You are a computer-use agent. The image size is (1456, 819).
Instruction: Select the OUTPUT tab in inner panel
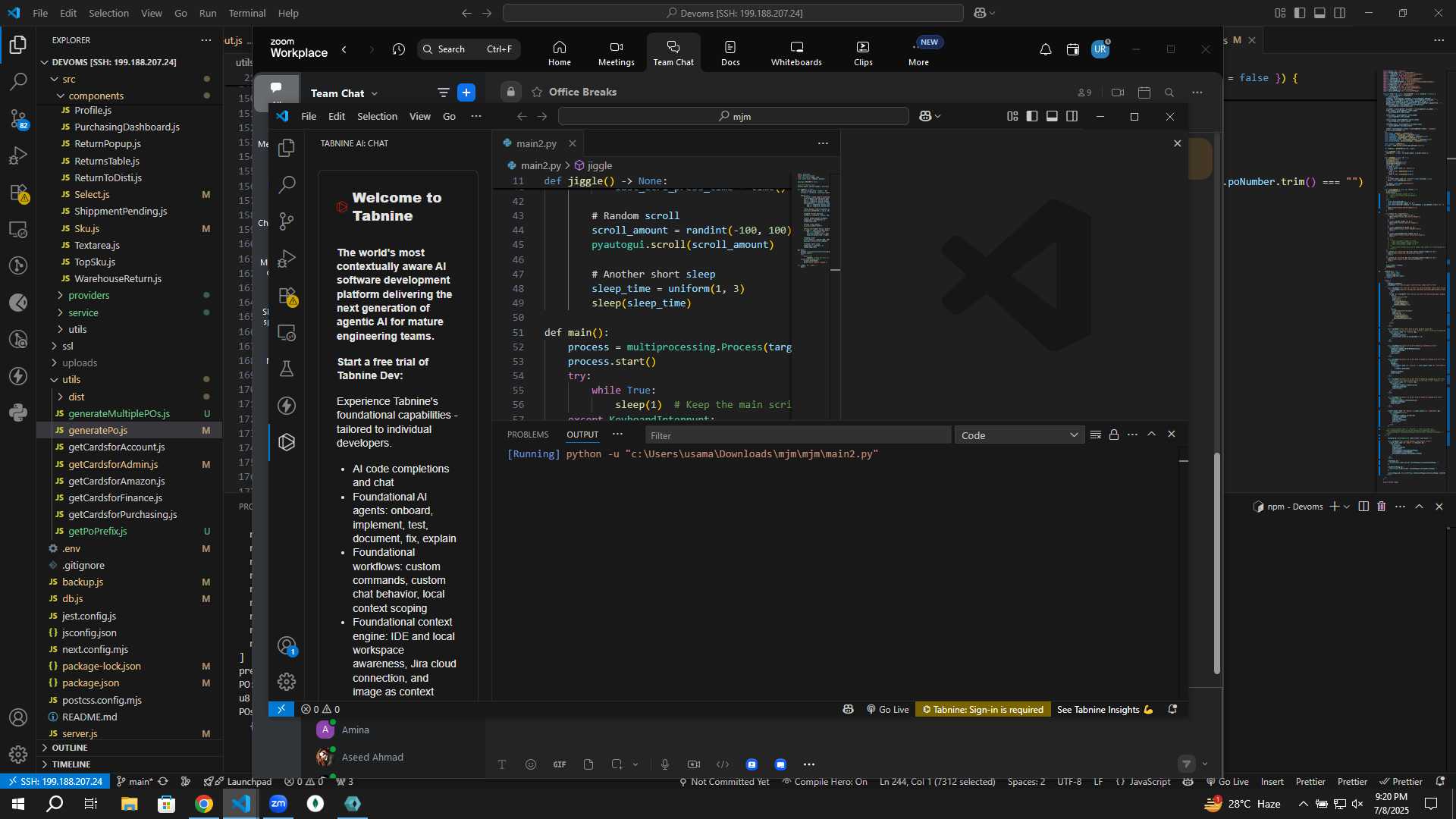pos(582,435)
